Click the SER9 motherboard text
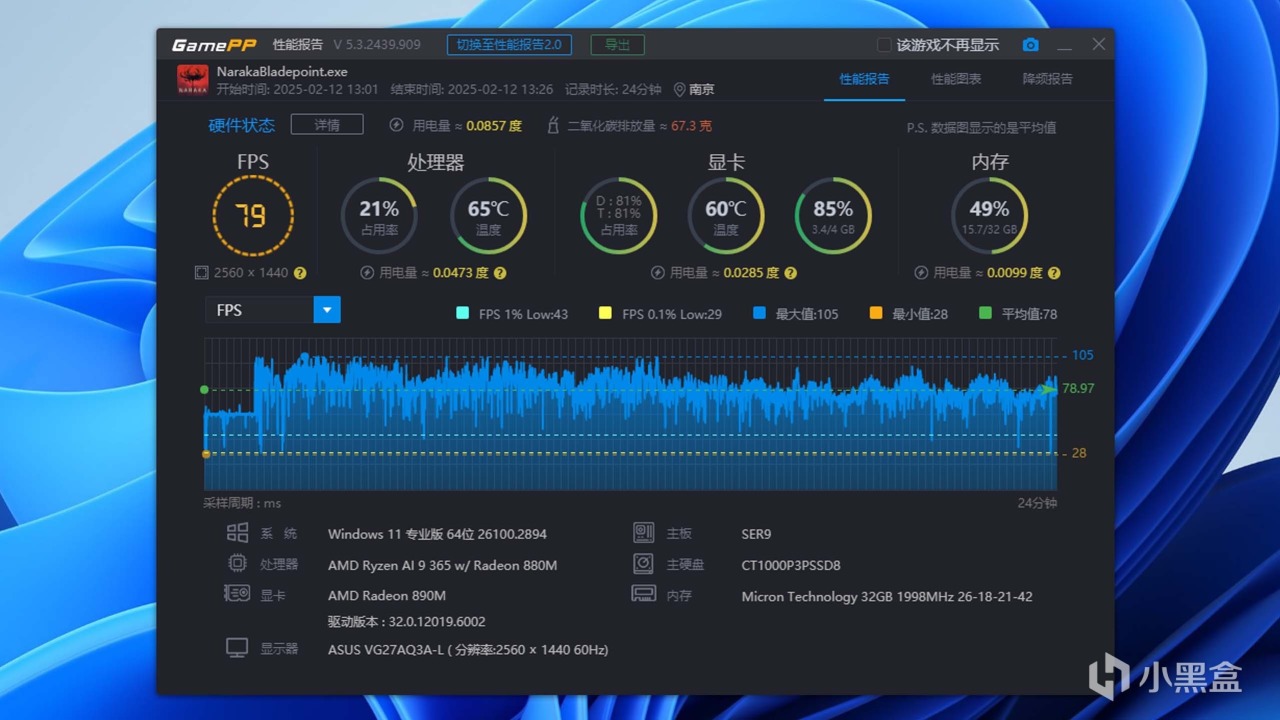The width and height of the screenshot is (1280, 720). pos(756,534)
